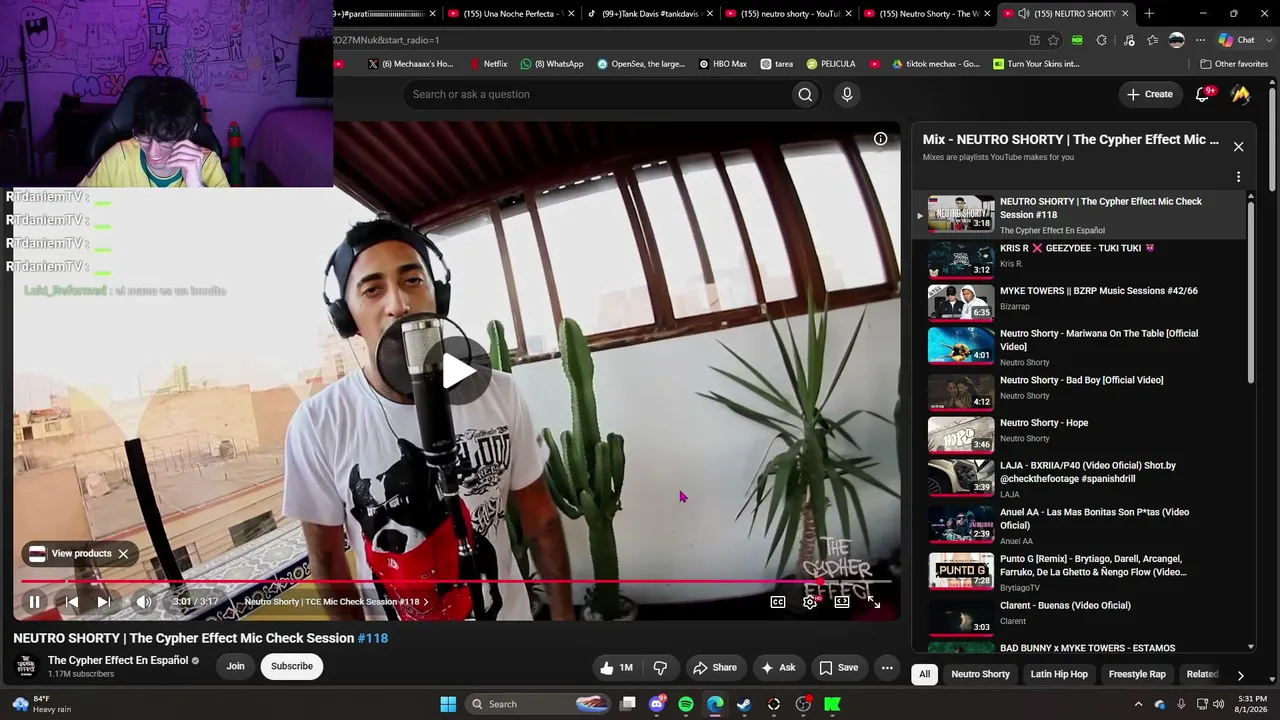
Task: Share this video
Action: coord(715,668)
